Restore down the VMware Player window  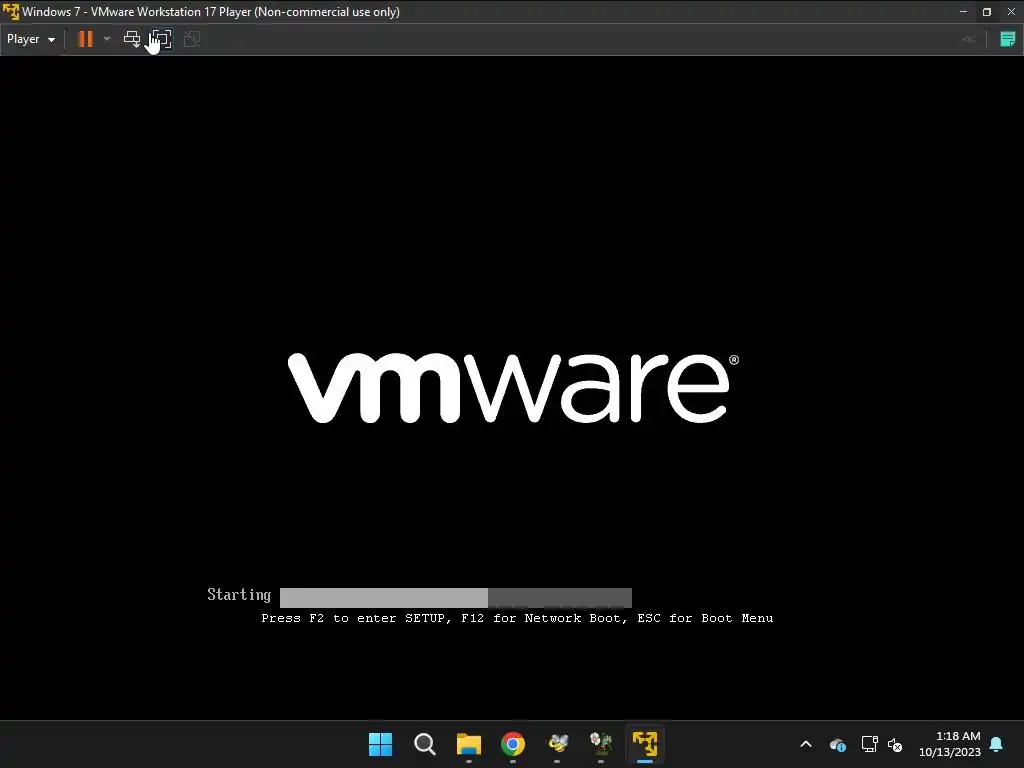coord(987,11)
